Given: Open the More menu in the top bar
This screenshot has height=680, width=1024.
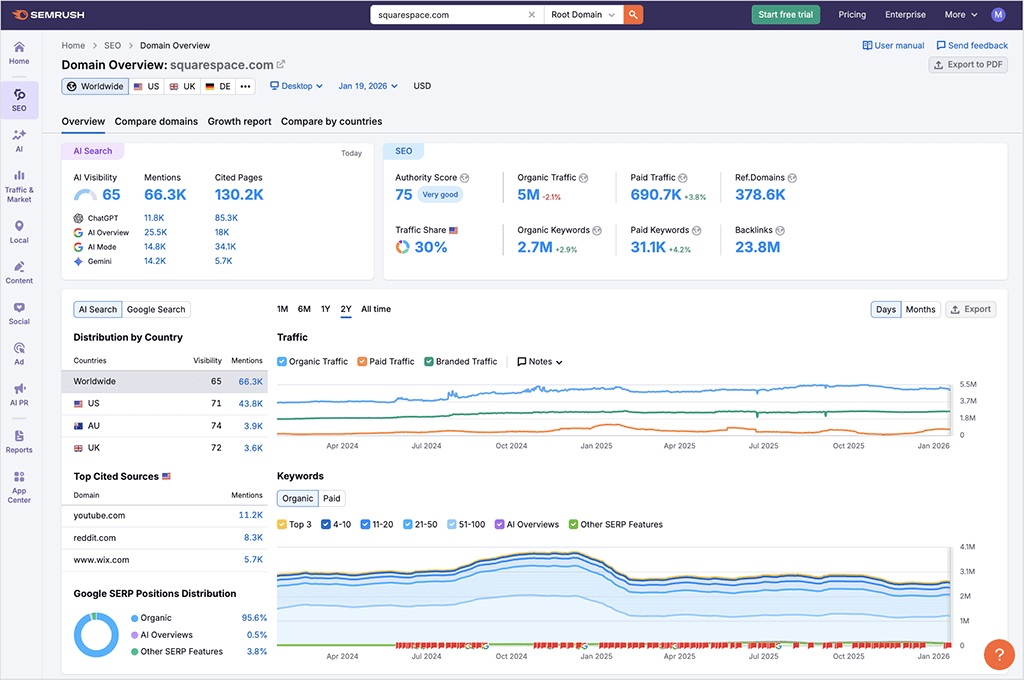Looking at the screenshot, I should click(x=958, y=14).
